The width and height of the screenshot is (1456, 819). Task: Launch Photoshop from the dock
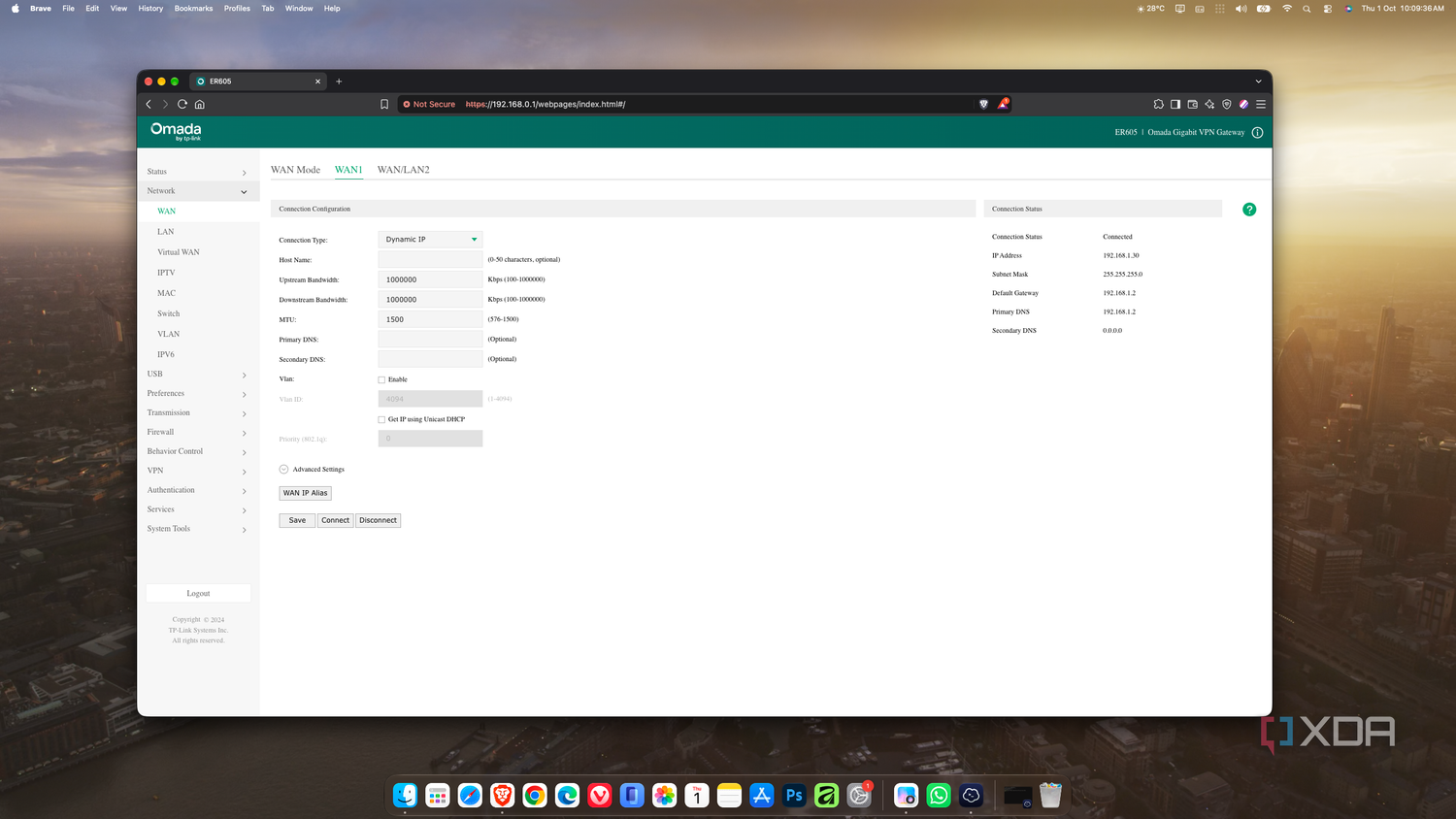point(794,796)
